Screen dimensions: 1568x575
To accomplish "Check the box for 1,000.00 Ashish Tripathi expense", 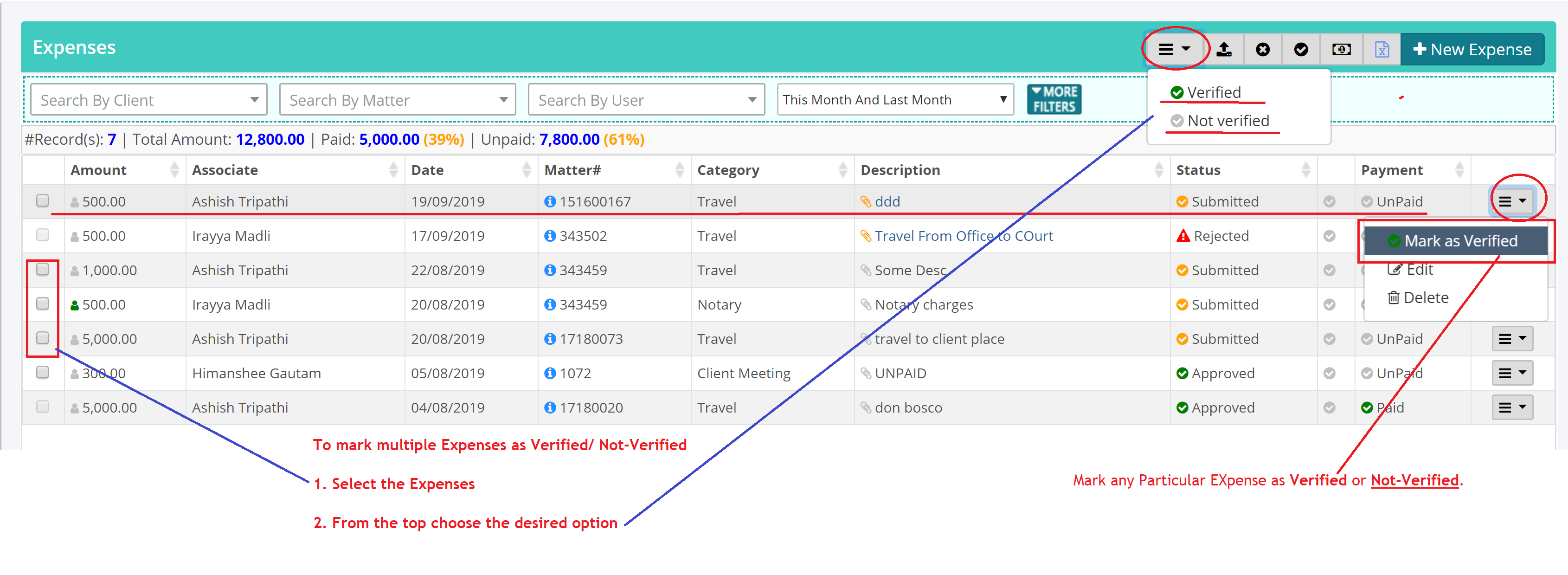I will (x=43, y=269).
